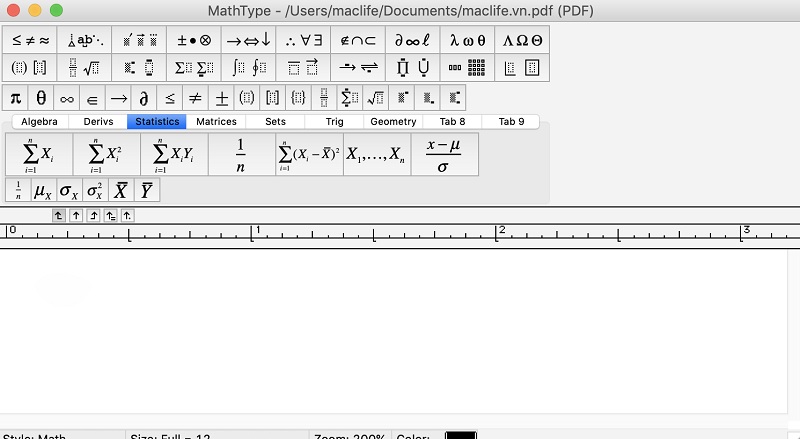The image size is (800, 439).
Task: Open the arrow symbols palette (→ ⇔ ↓)
Action: click(248, 40)
